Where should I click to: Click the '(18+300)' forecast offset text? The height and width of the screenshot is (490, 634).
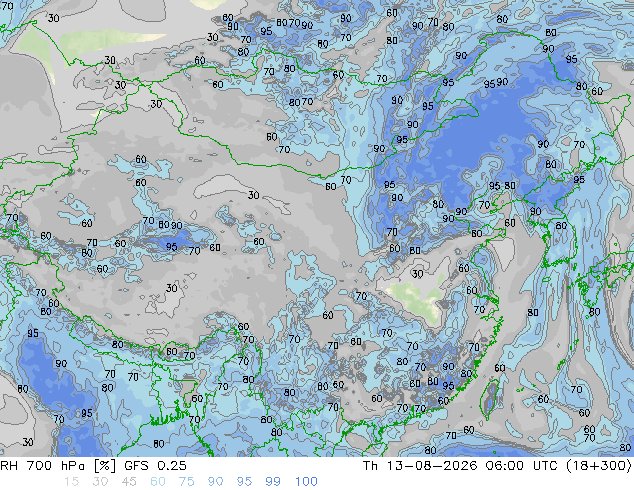click(598, 466)
